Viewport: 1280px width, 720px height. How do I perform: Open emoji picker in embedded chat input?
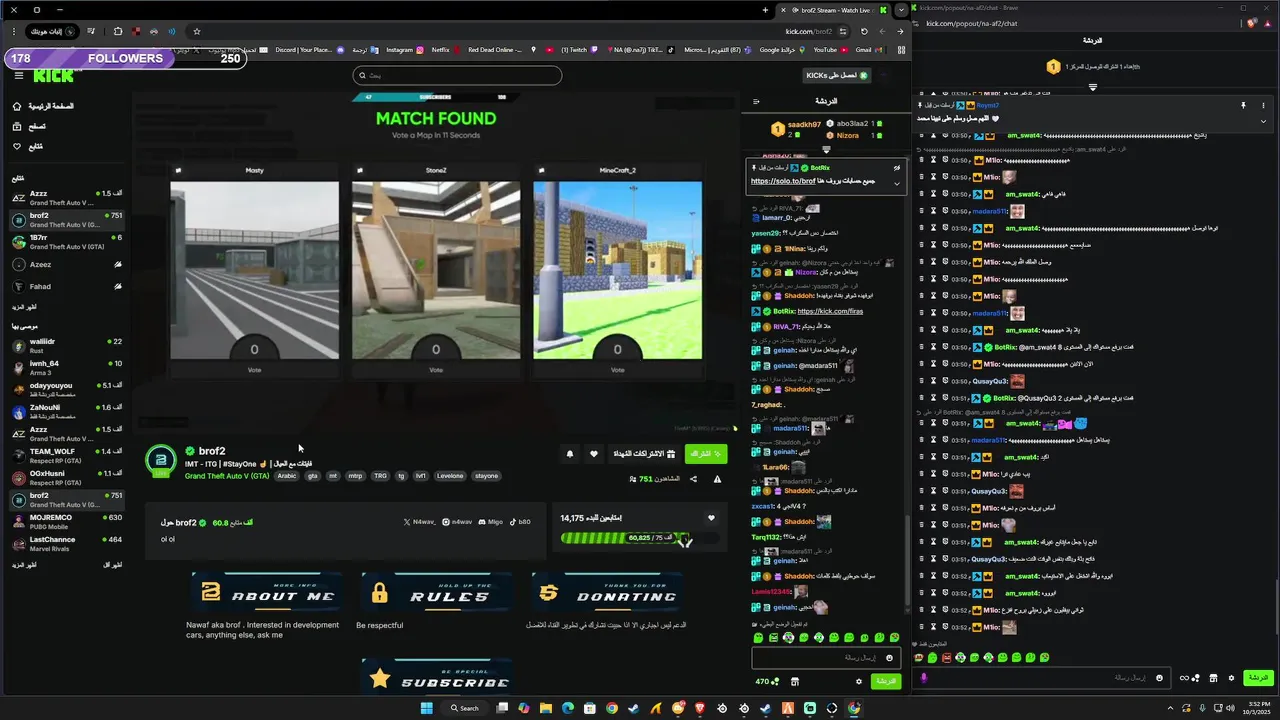pyautogui.click(x=889, y=658)
